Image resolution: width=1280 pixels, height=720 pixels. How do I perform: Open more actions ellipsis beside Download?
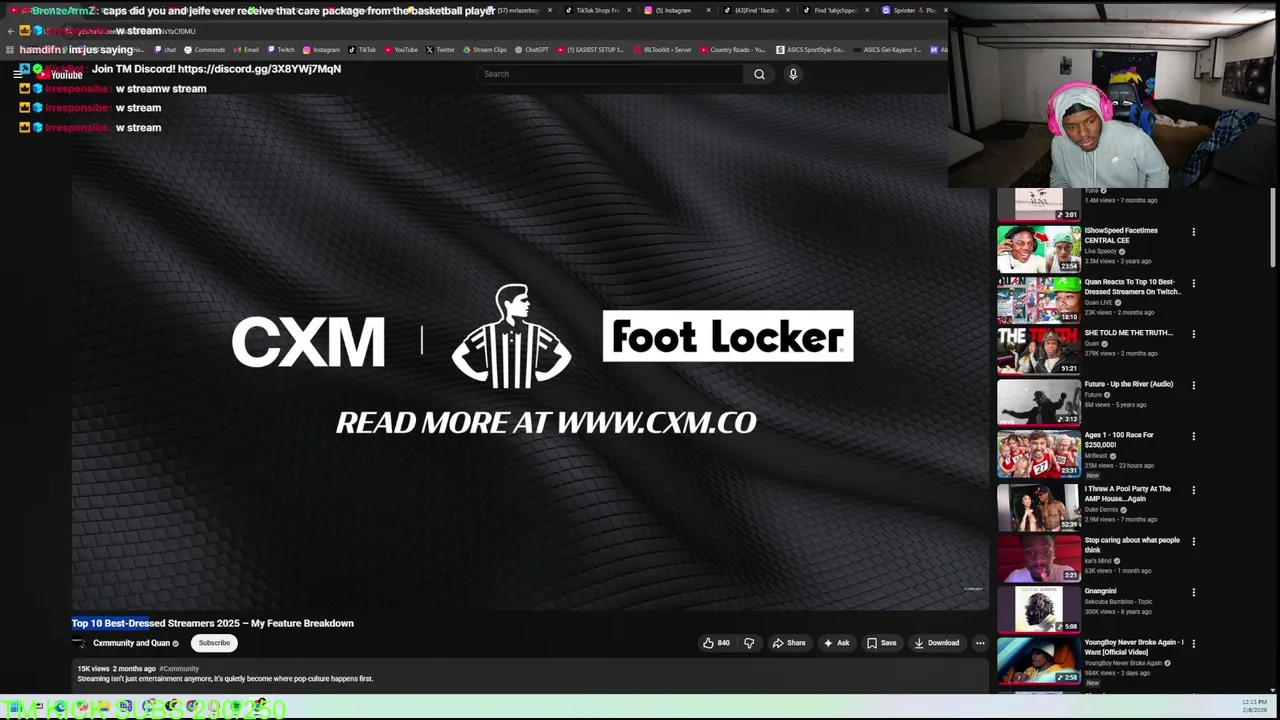(980, 643)
